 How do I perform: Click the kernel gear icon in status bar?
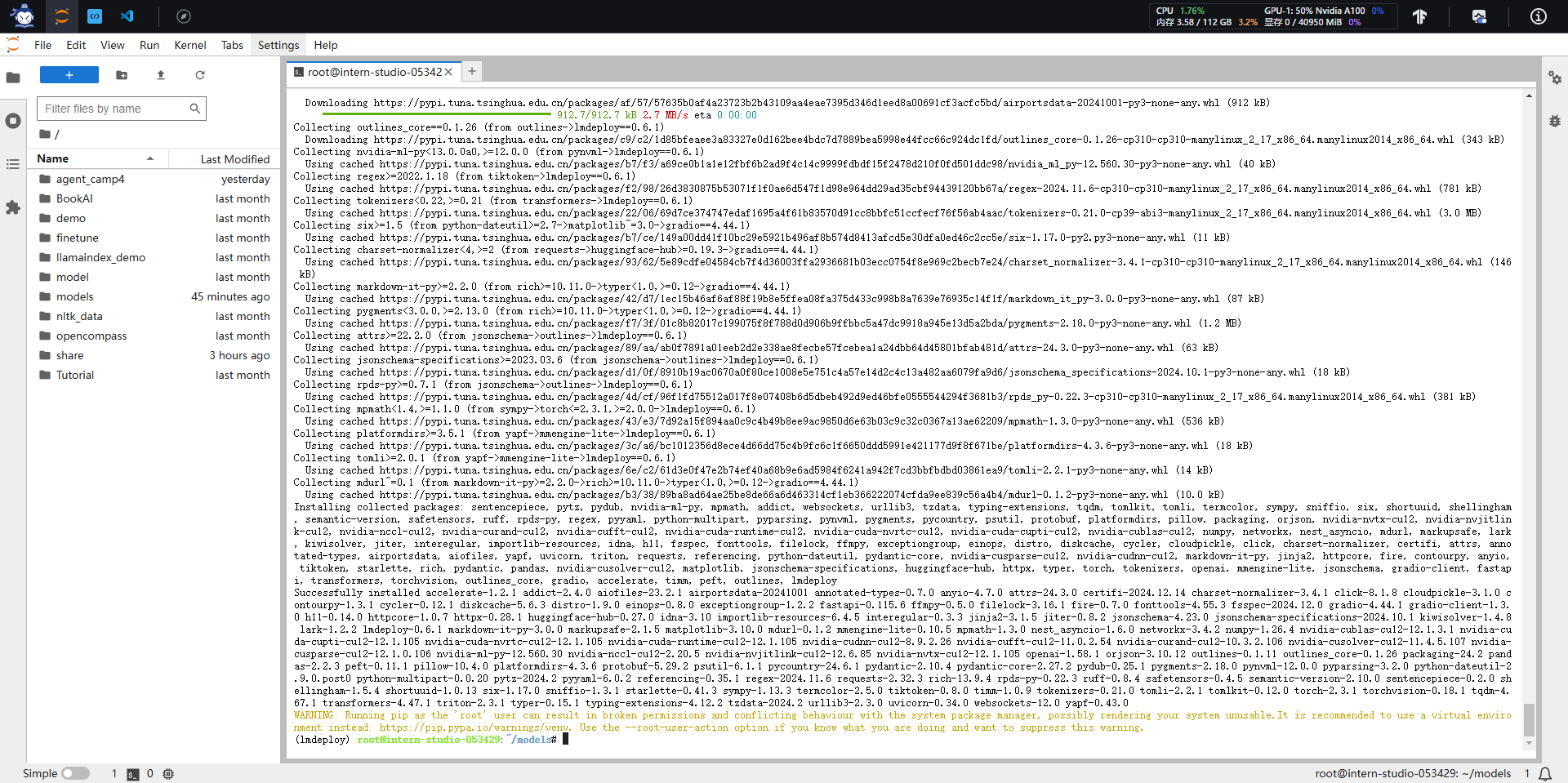(x=168, y=774)
